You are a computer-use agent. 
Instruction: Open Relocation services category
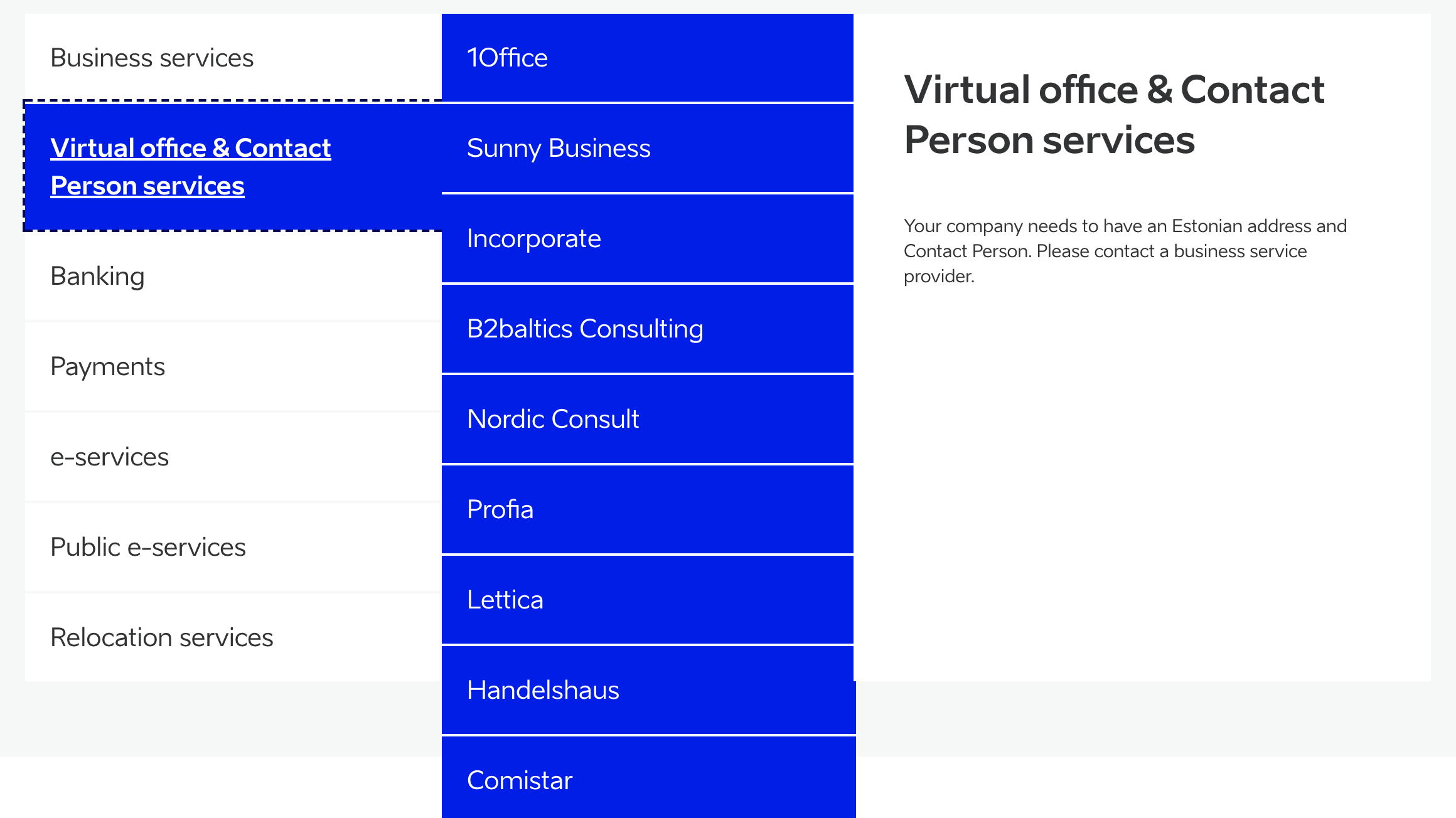(161, 637)
